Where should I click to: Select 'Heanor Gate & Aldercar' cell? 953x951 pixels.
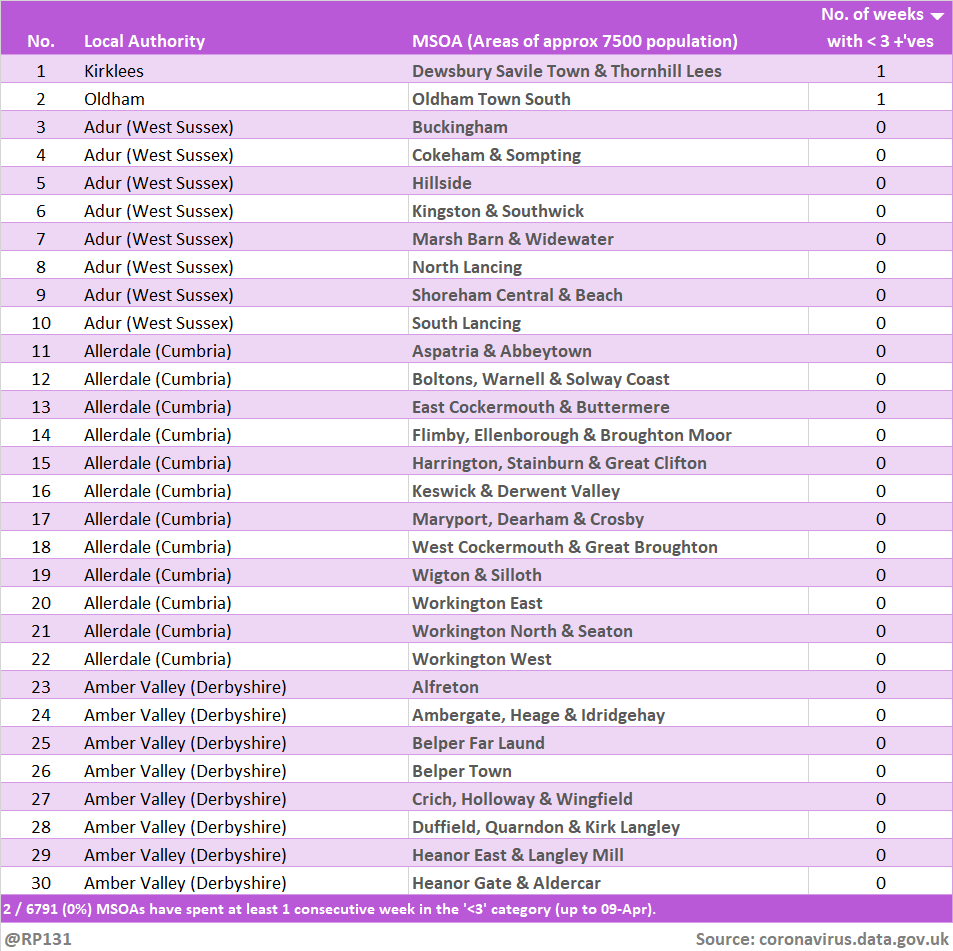tap(508, 883)
